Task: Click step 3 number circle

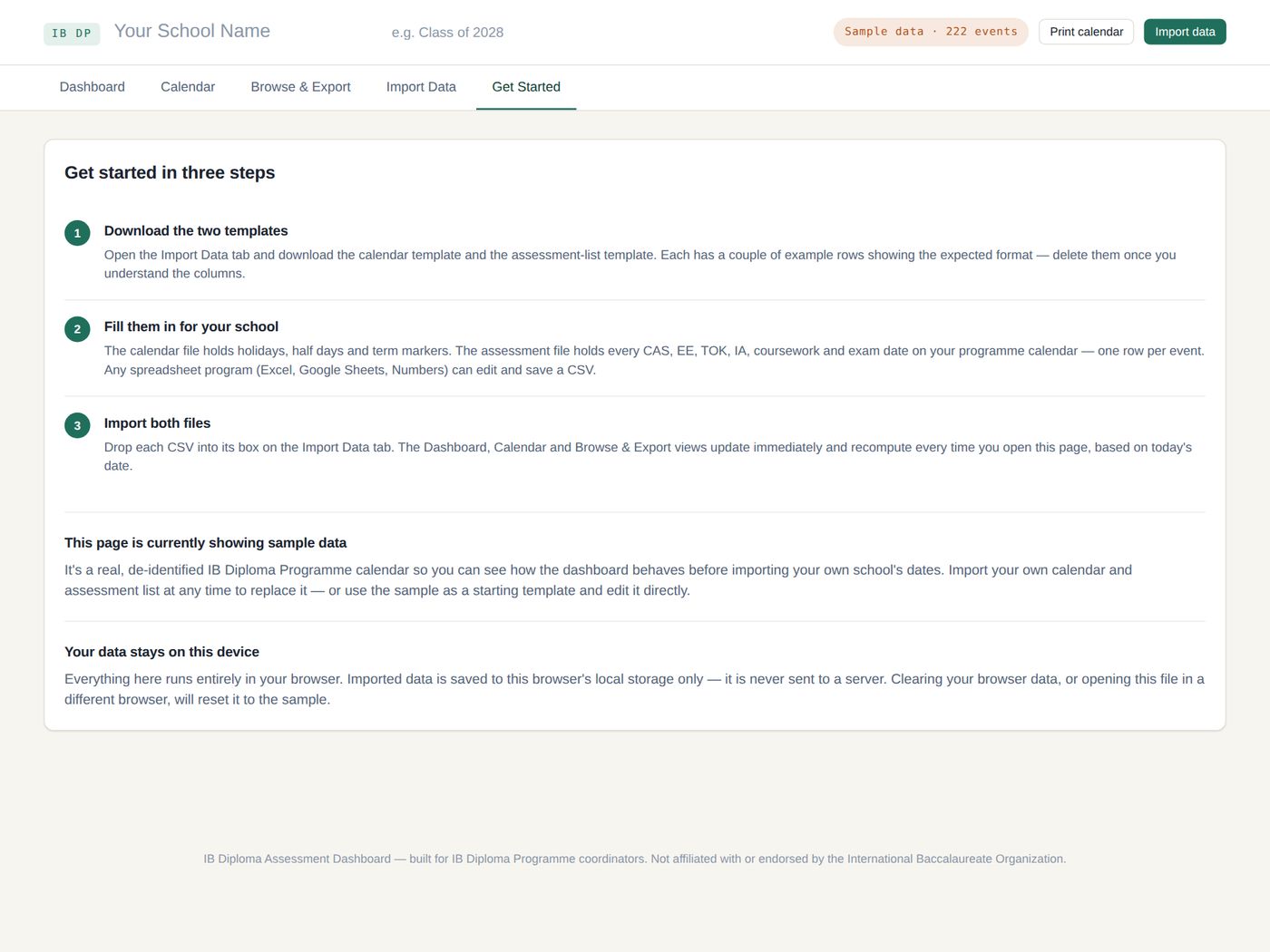Action: coord(77,425)
